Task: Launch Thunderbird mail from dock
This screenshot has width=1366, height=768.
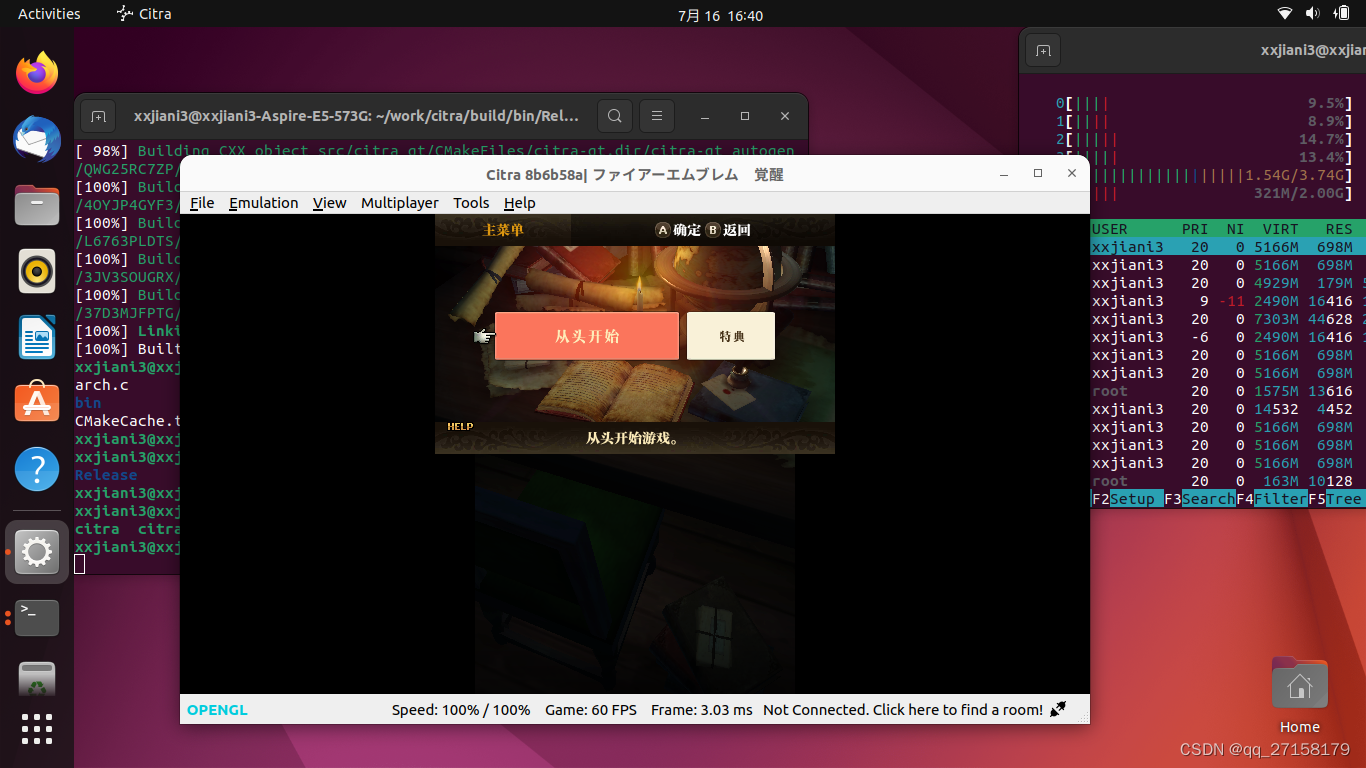Action: click(37, 140)
